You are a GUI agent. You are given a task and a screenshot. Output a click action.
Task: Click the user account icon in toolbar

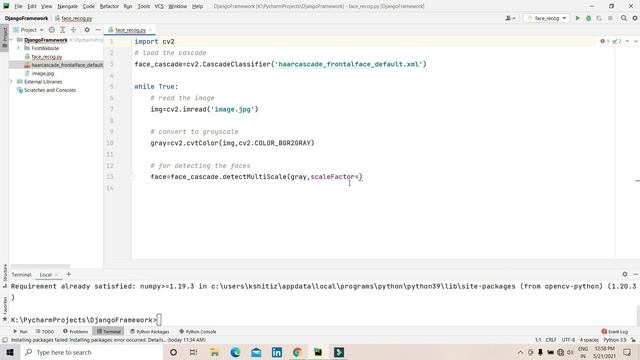(x=510, y=18)
